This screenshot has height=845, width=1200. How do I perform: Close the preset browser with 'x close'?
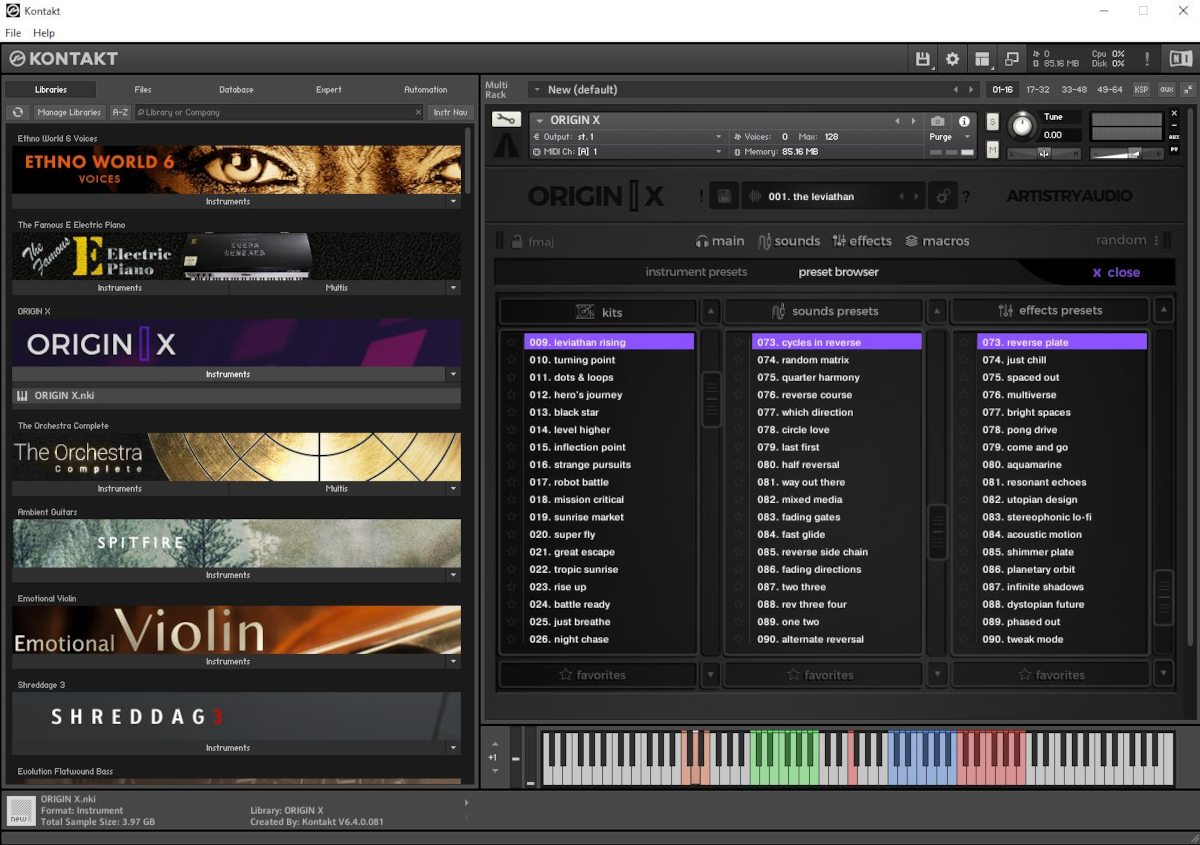click(x=1115, y=272)
